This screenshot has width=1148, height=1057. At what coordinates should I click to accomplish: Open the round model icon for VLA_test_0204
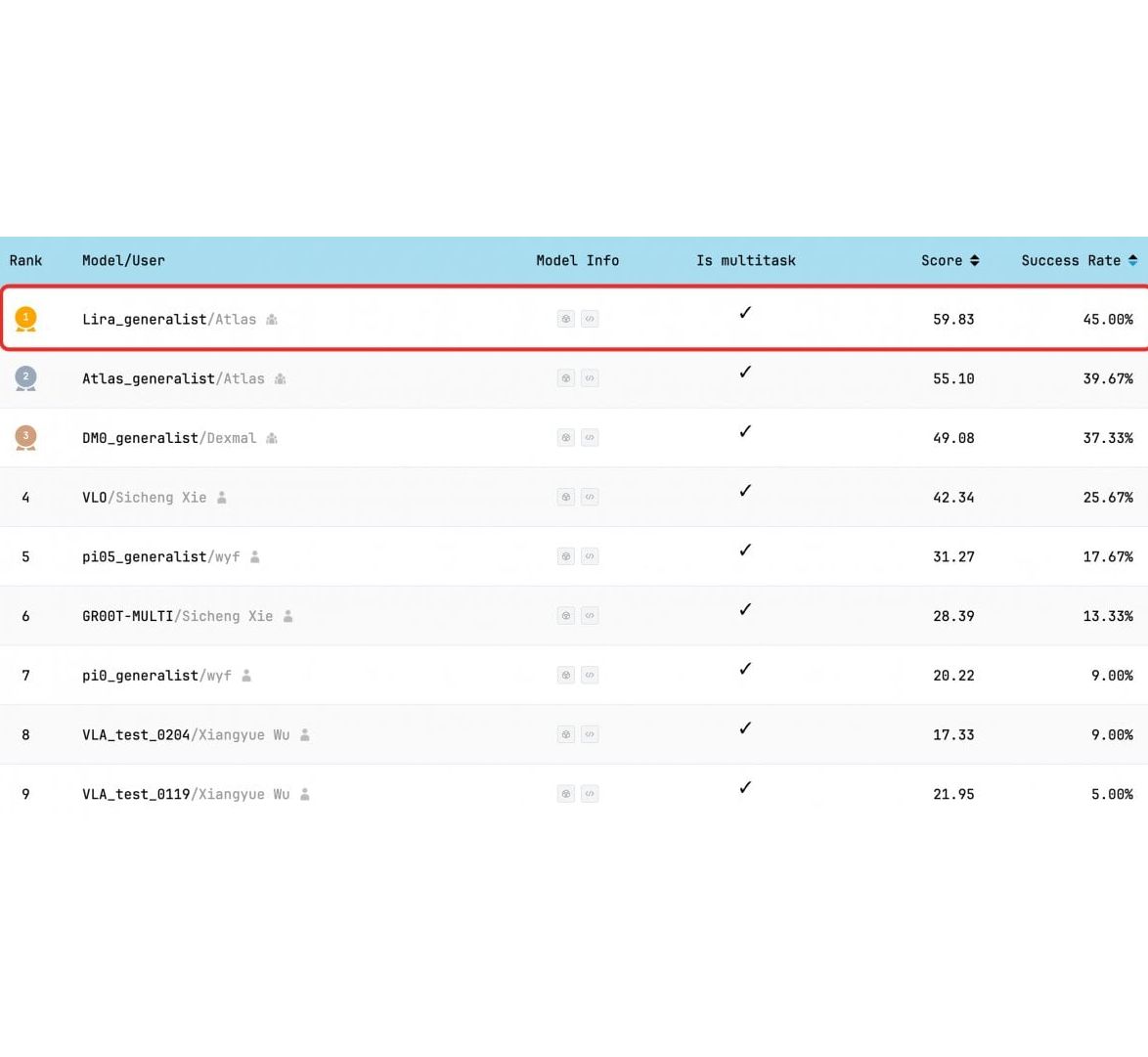[x=566, y=733]
